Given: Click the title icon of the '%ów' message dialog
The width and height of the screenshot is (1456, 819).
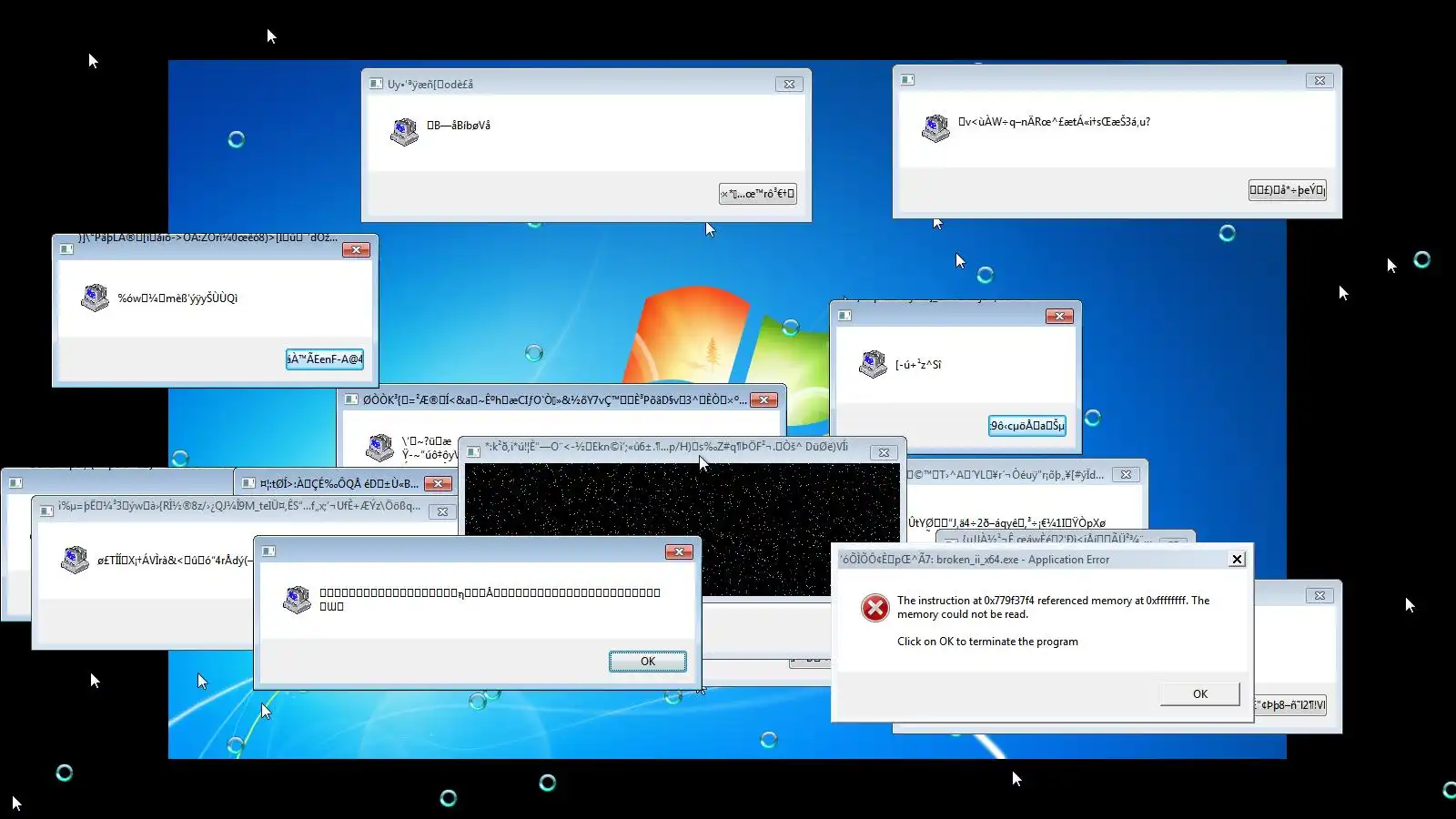Looking at the screenshot, I should point(66,249).
